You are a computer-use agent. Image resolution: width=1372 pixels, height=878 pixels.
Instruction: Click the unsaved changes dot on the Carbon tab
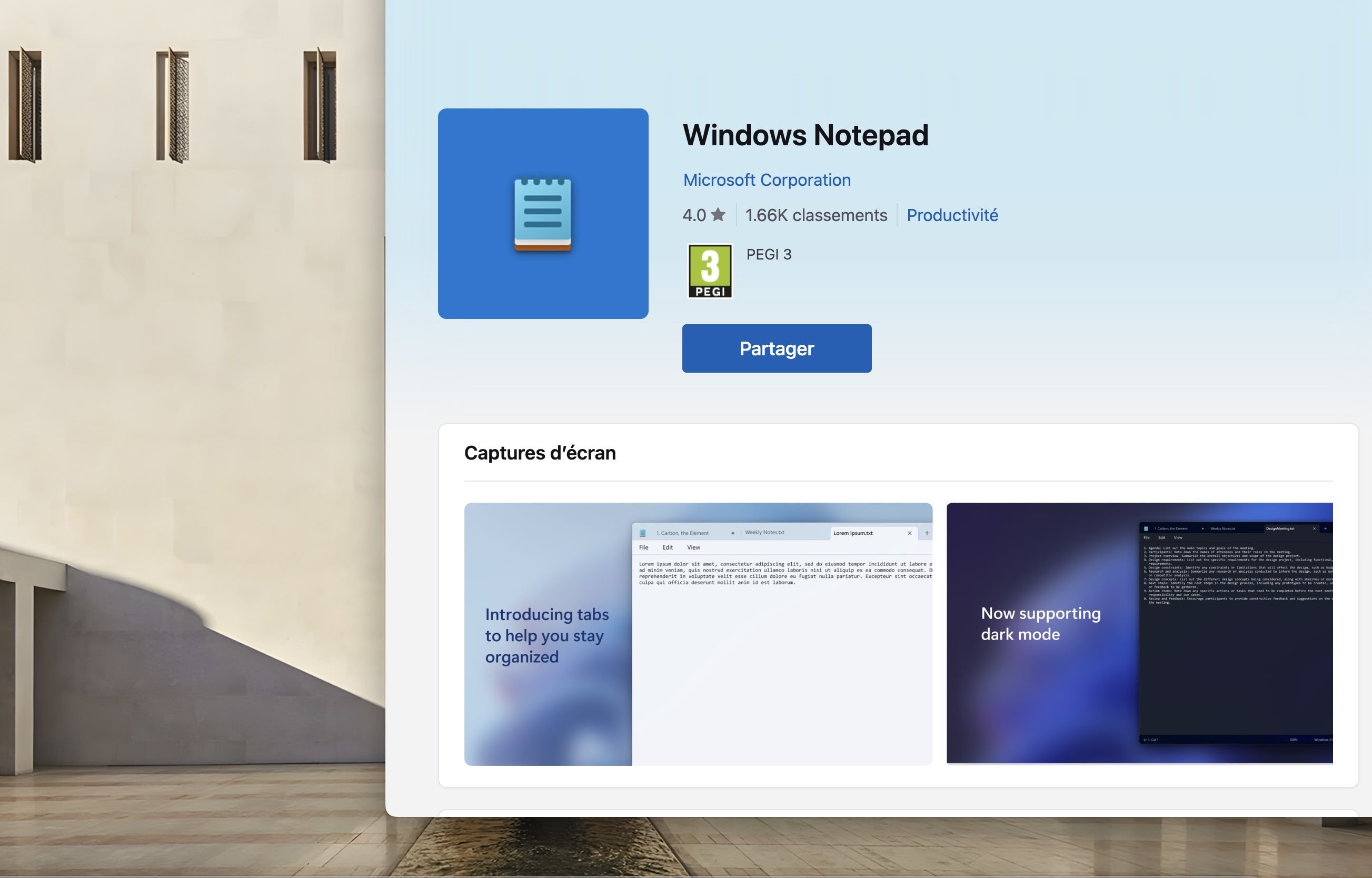733,533
